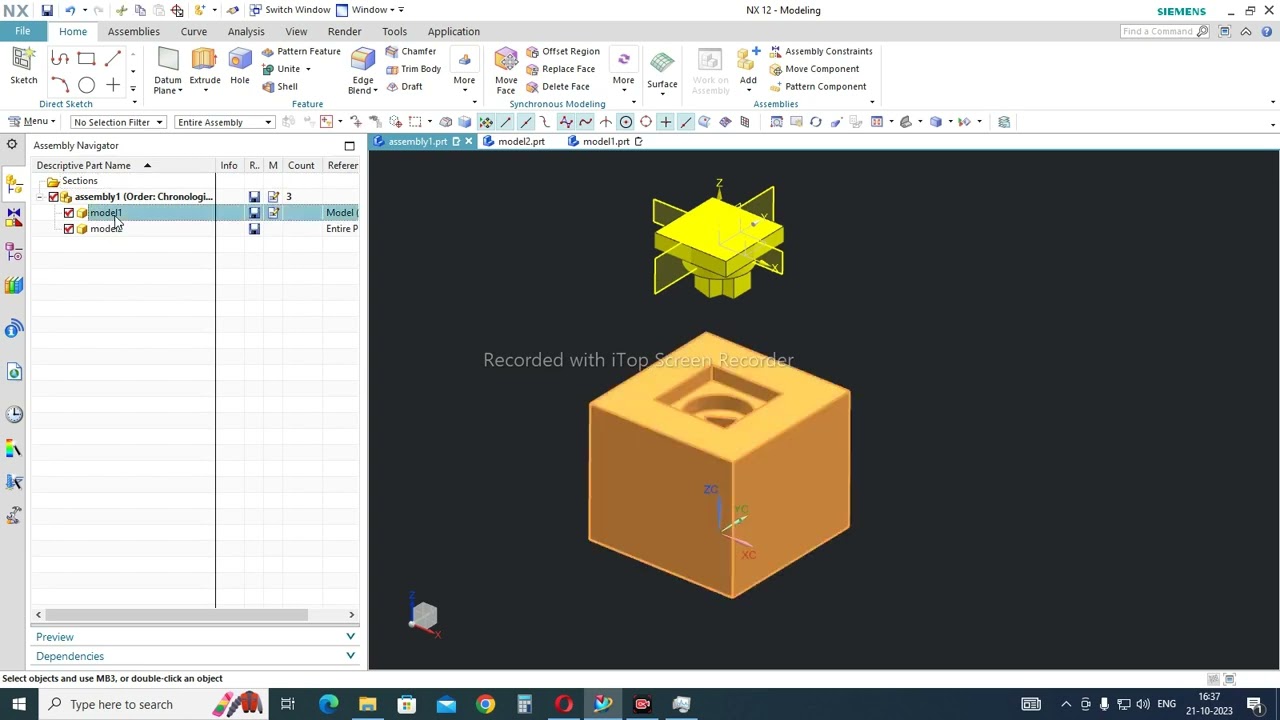Uncheck the model1 component checkbox
The width and height of the screenshot is (1280, 720).
pos(68,213)
